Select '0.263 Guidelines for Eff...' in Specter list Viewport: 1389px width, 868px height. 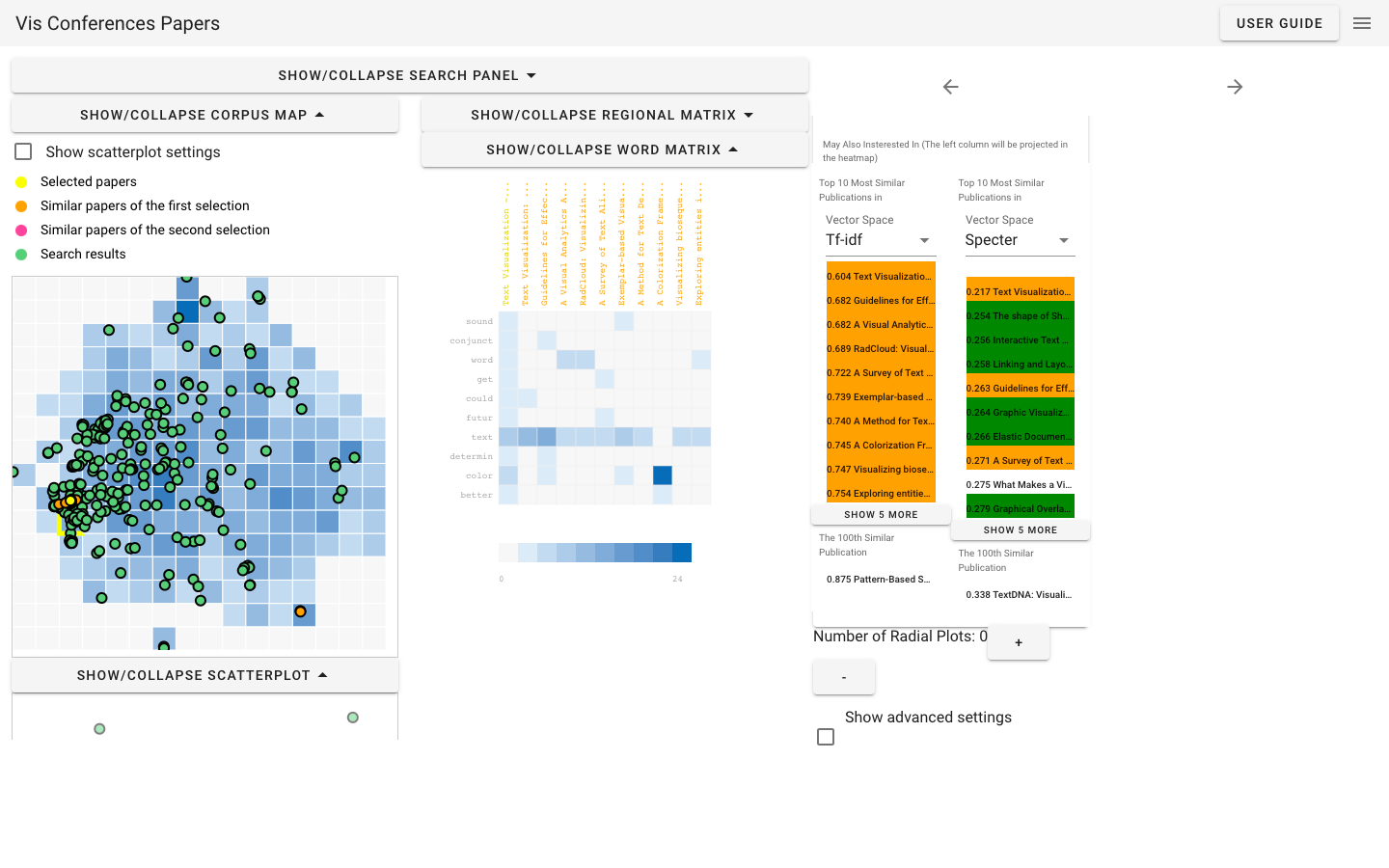[x=1021, y=389]
